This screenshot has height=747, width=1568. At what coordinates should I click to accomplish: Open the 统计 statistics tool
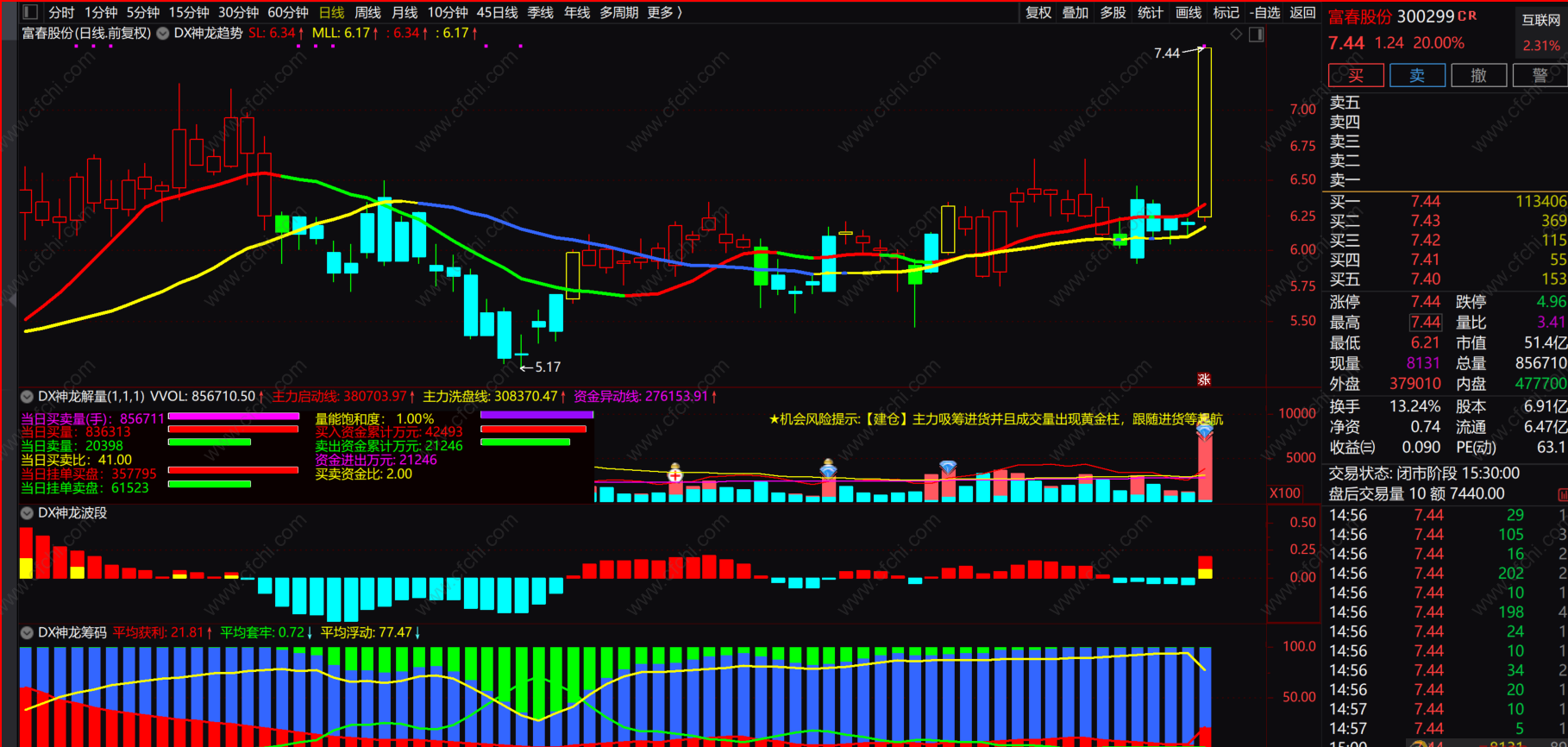point(1151,12)
